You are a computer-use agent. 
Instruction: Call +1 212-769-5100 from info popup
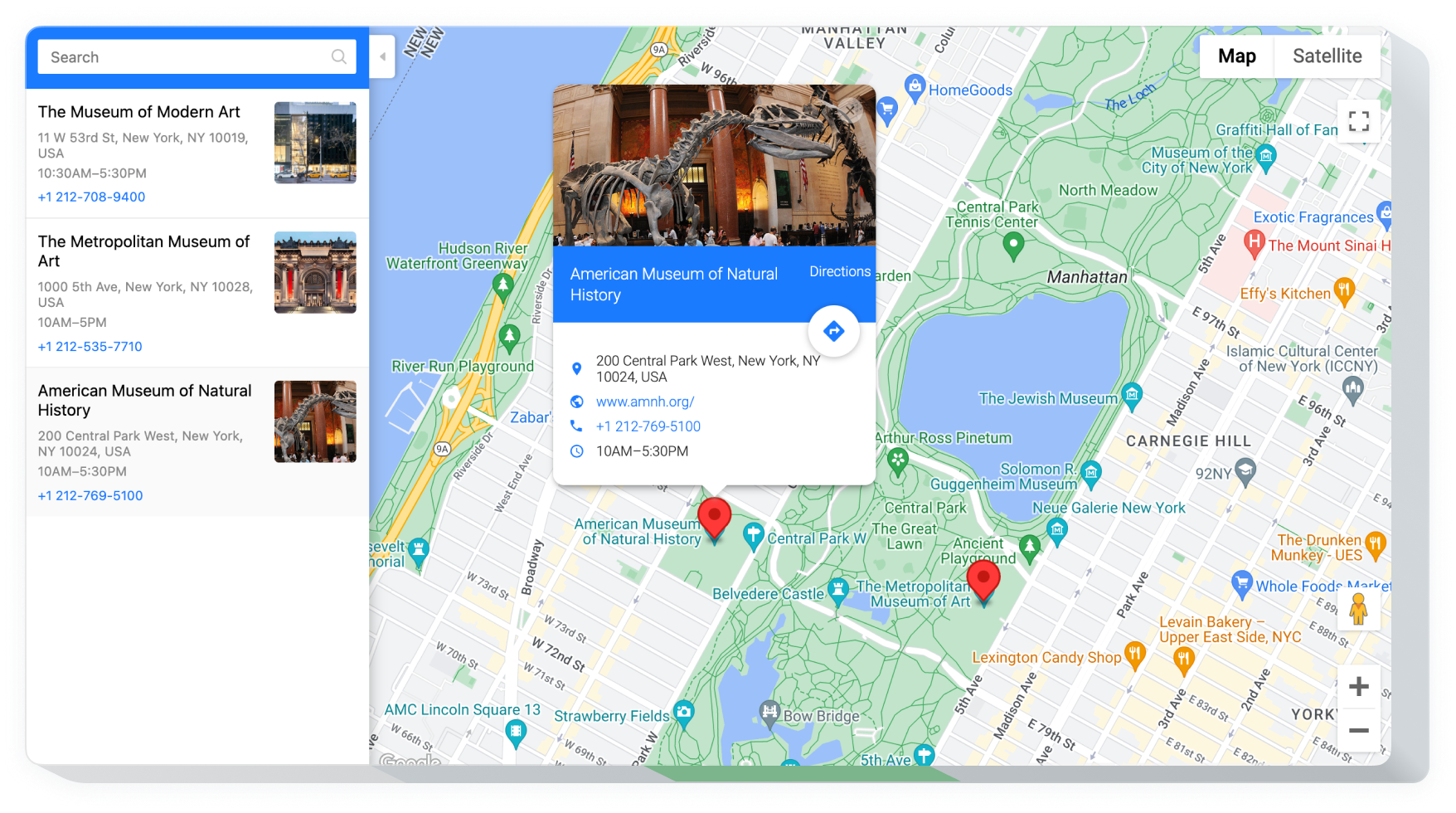[648, 426]
